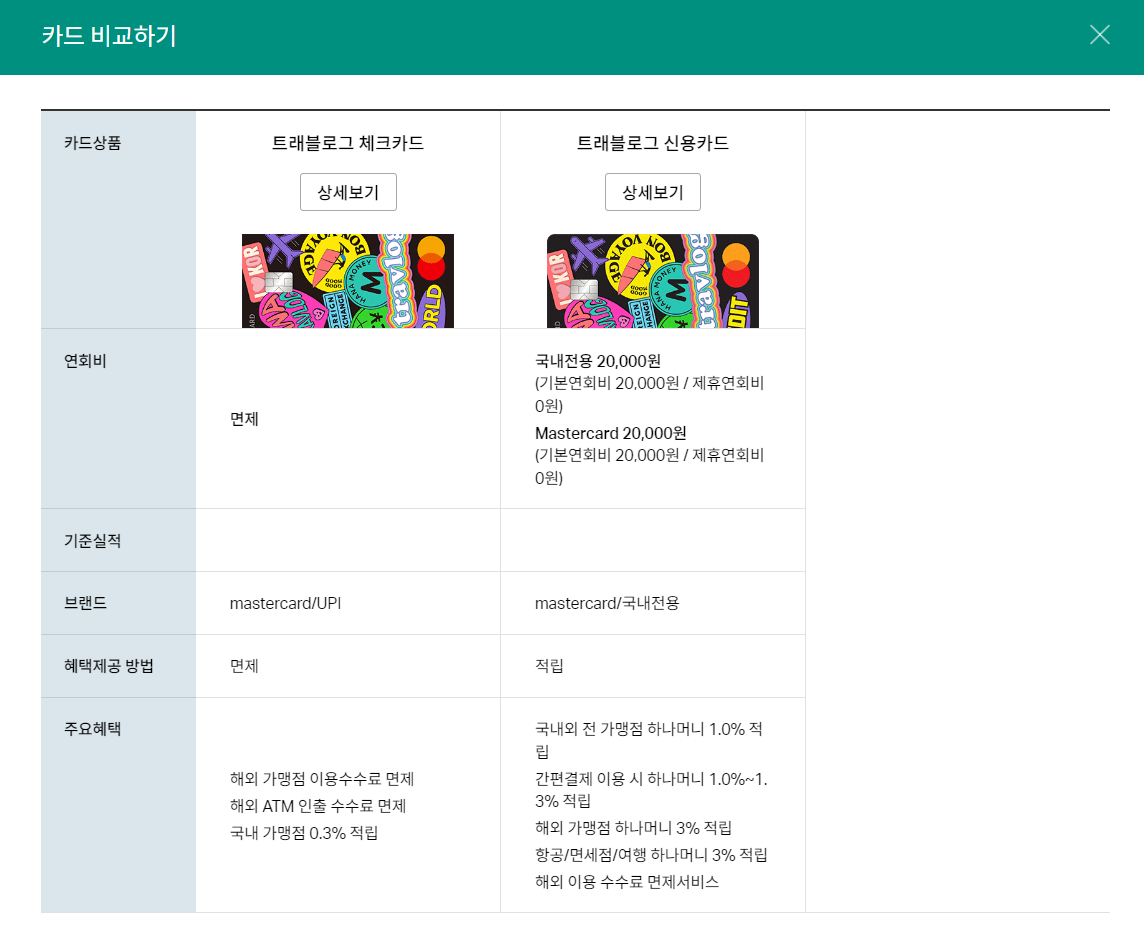Click 국내전용 20,000원 annual fee text
Image resolution: width=1144 pixels, height=936 pixels.
coord(598,361)
